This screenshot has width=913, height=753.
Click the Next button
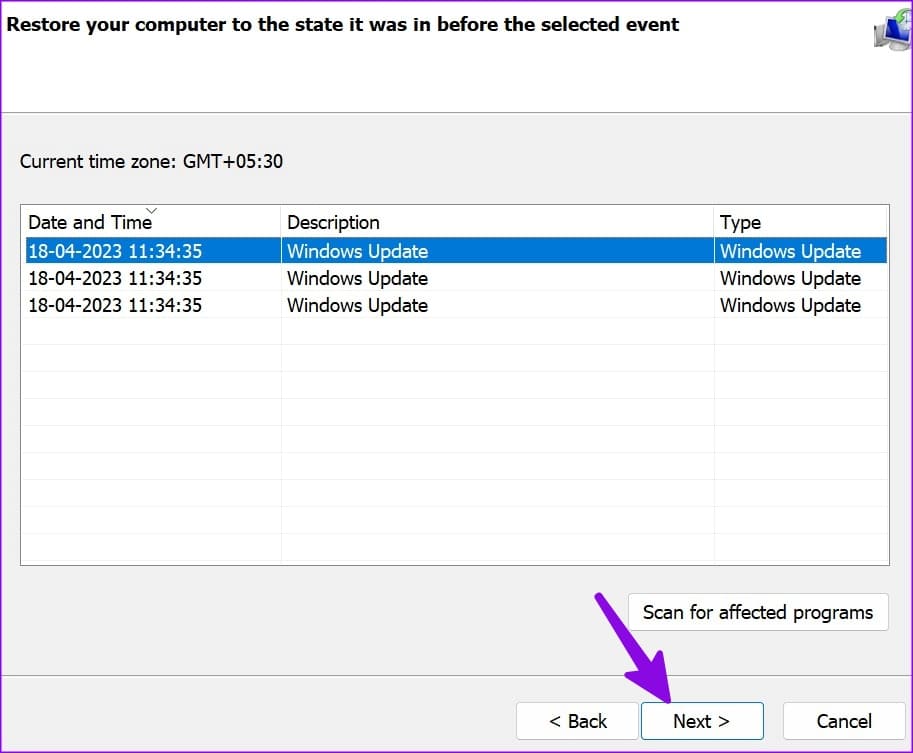[x=702, y=721]
